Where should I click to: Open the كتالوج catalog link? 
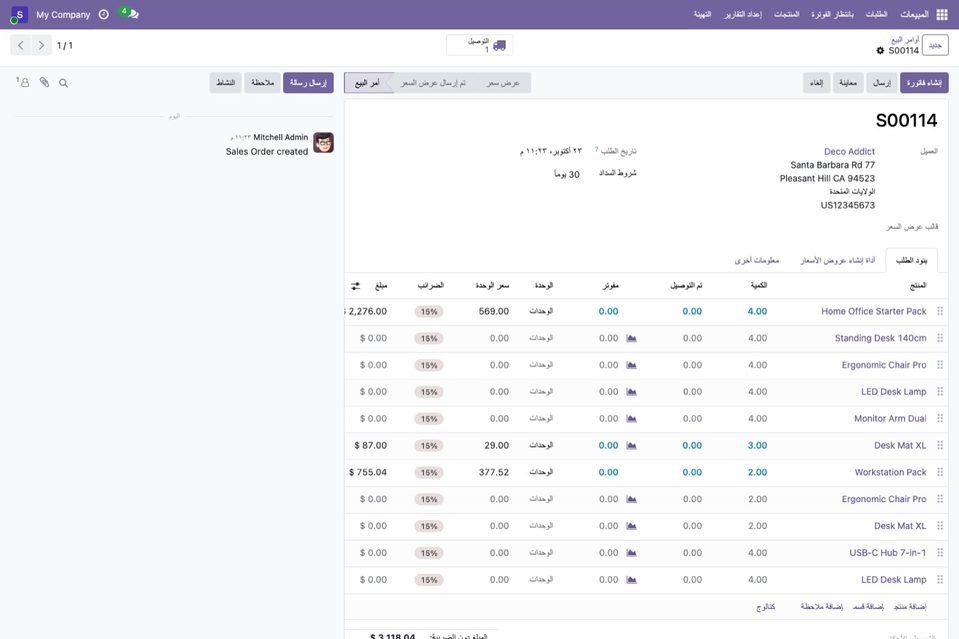766,607
